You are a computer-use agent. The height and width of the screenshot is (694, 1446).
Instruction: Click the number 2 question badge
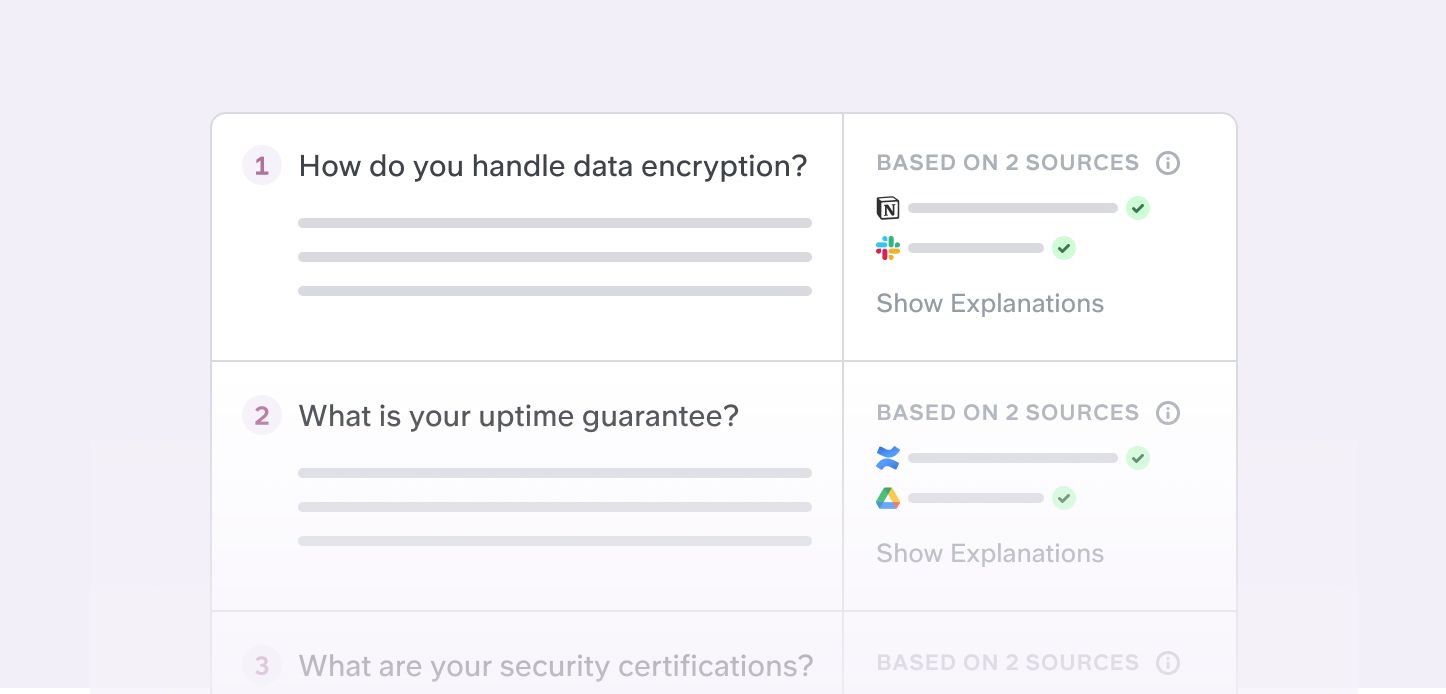coord(262,416)
